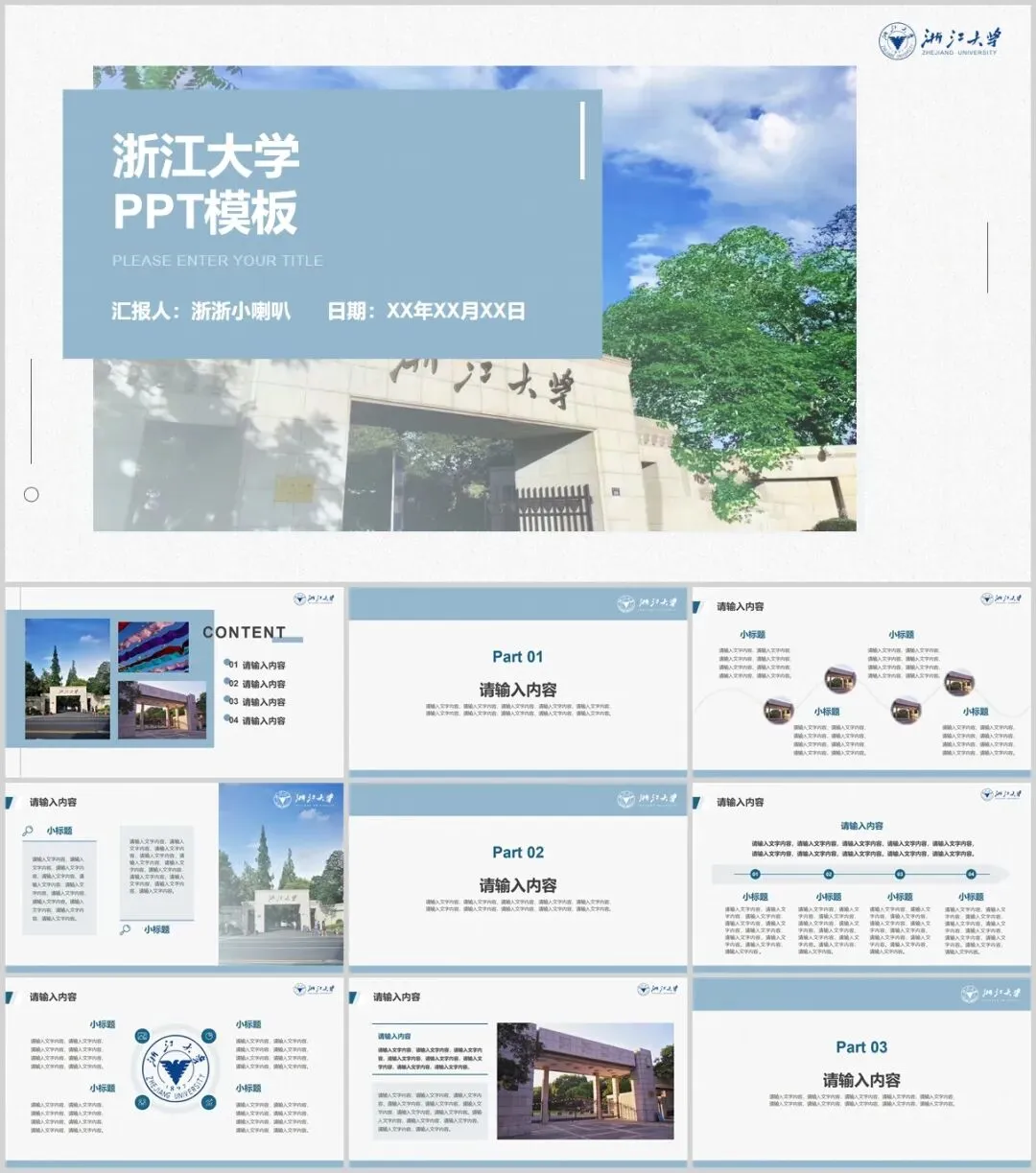Select the presenter line 汇报人：浙浙小喇叭
Image resolution: width=1036 pixels, height=1173 pixels.
coord(200,311)
